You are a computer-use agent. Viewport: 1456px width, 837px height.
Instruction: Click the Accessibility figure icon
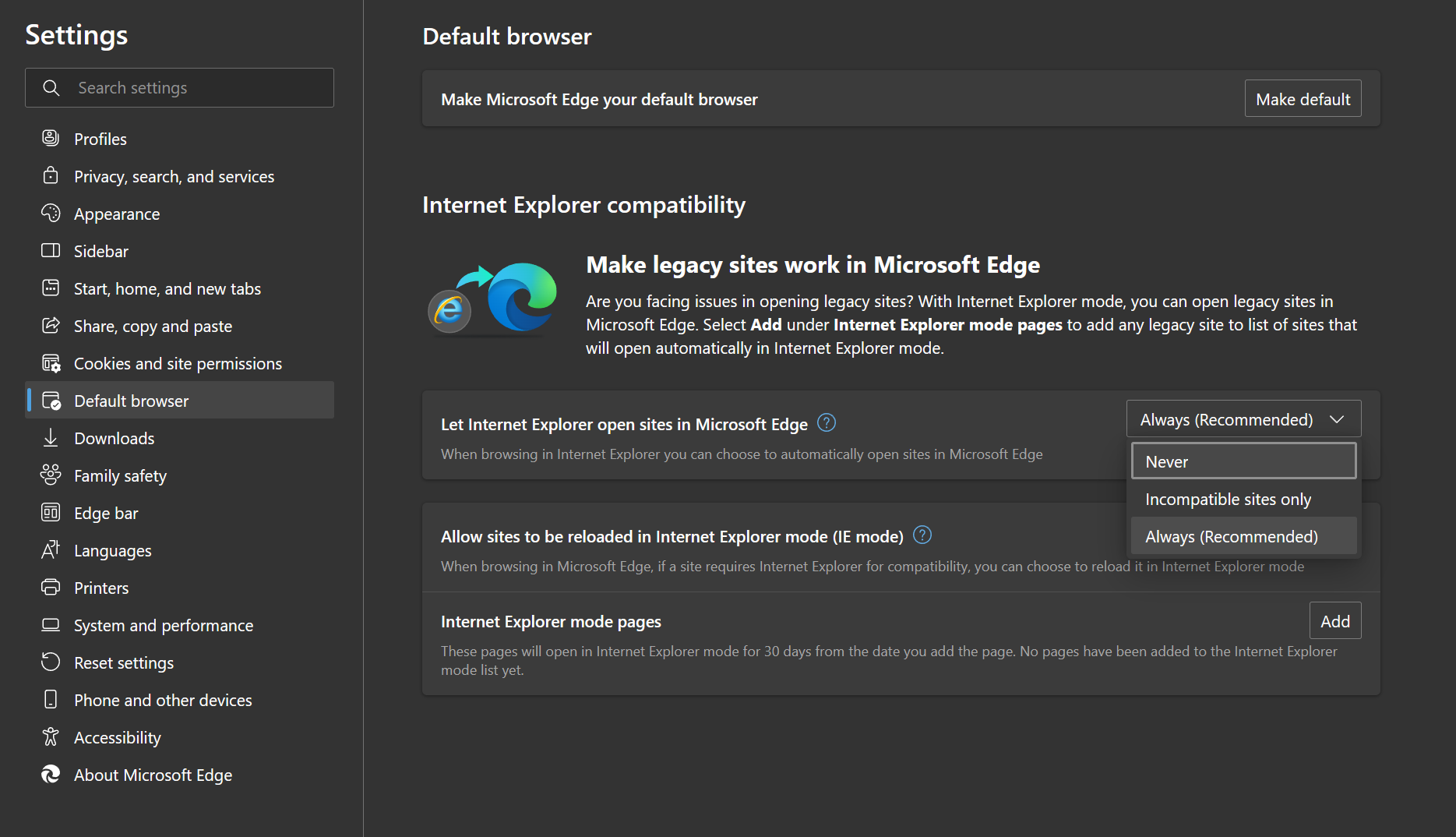coord(51,737)
